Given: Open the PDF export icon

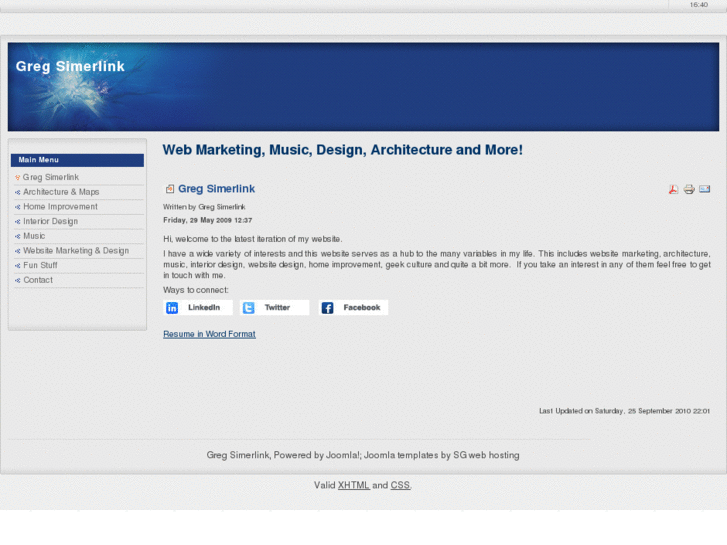Looking at the screenshot, I should coord(673,189).
